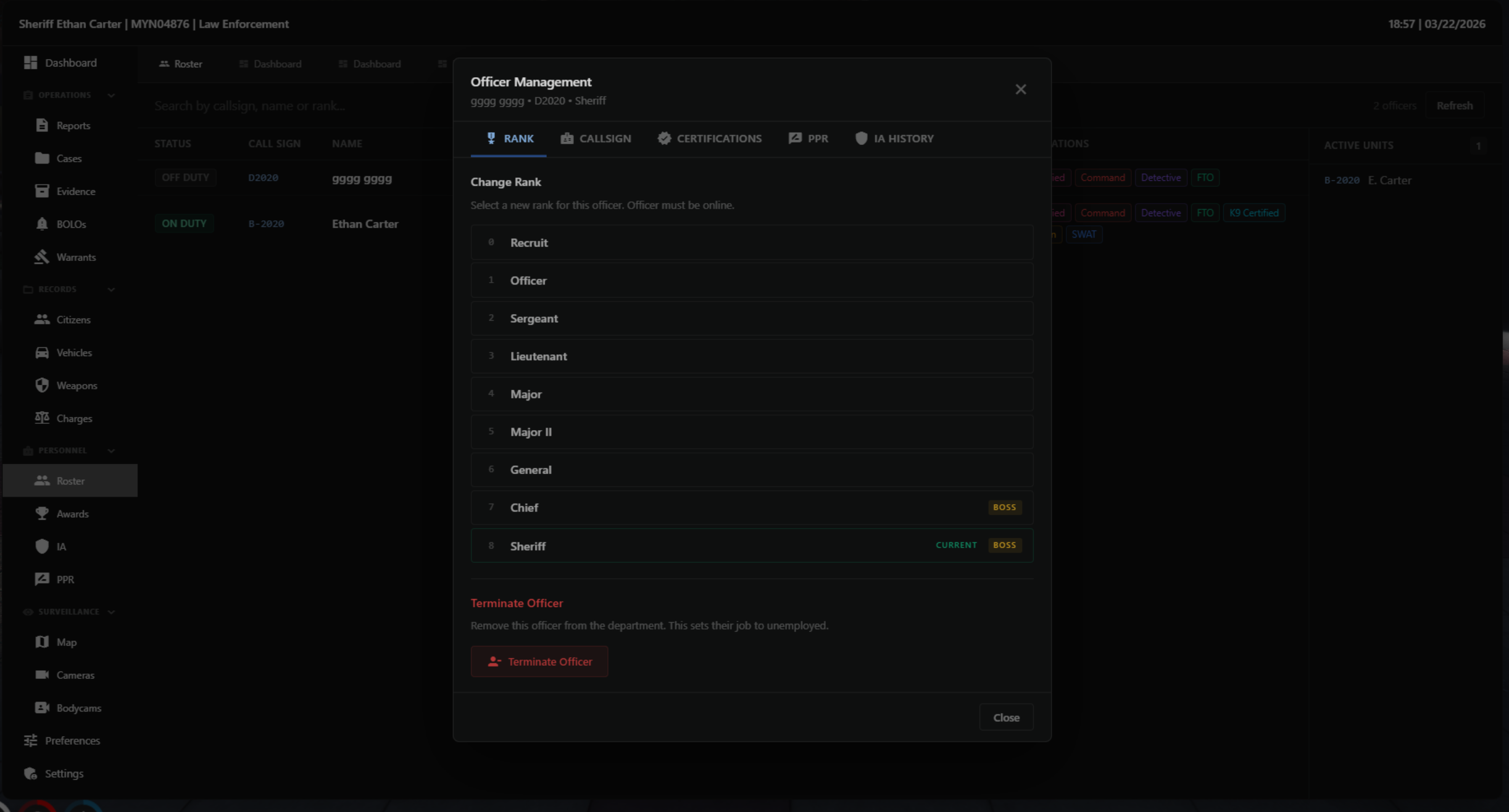
Task: Click the D2020 call sign cell
Action: [x=263, y=178]
